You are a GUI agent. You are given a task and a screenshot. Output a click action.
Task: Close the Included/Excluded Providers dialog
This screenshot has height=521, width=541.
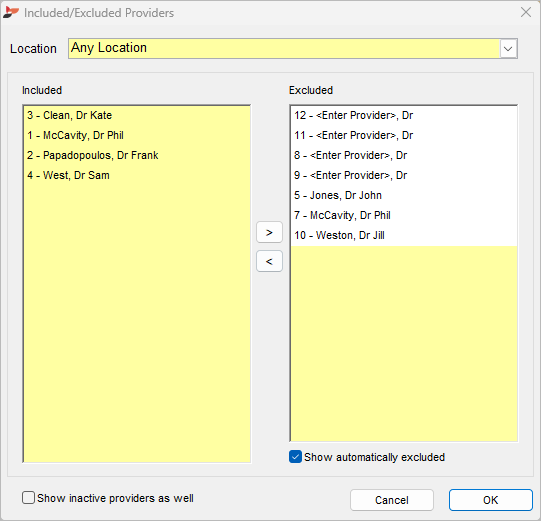tap(526, 12)
